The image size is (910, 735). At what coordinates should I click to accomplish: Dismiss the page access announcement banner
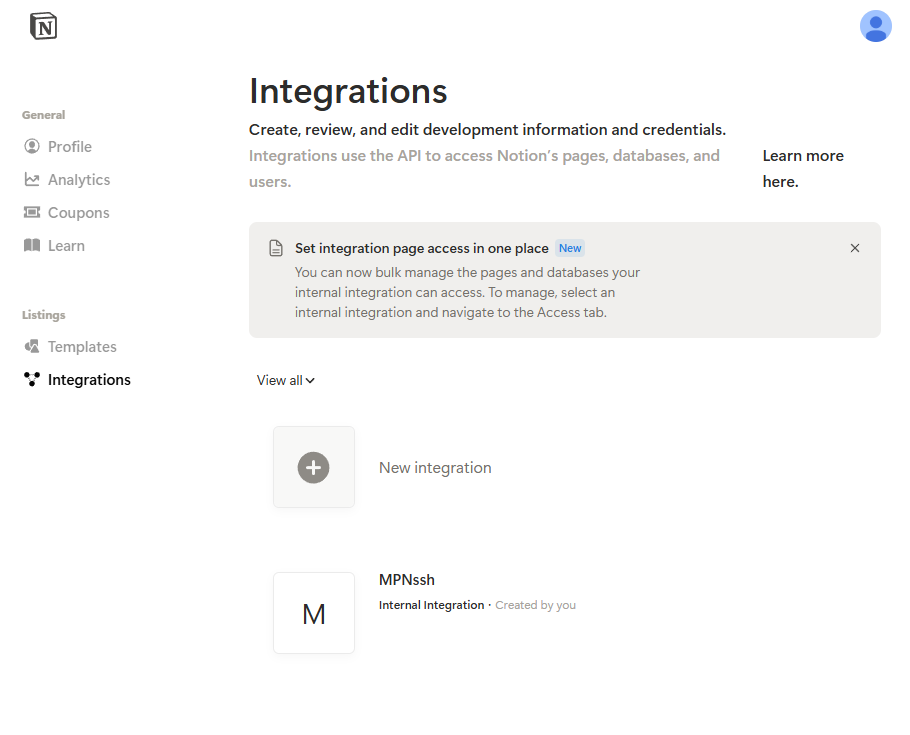coord(855,248)
